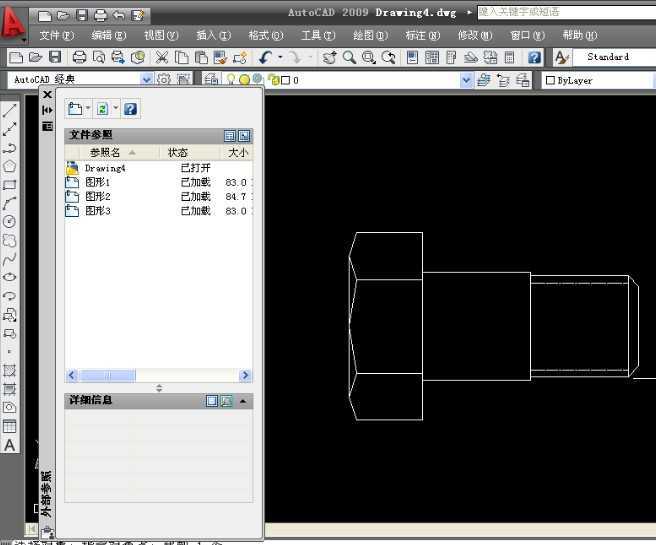Open the Help icon in standard toolbar
This screenshot has width=656, height=545.
click(x=534, y=57)
